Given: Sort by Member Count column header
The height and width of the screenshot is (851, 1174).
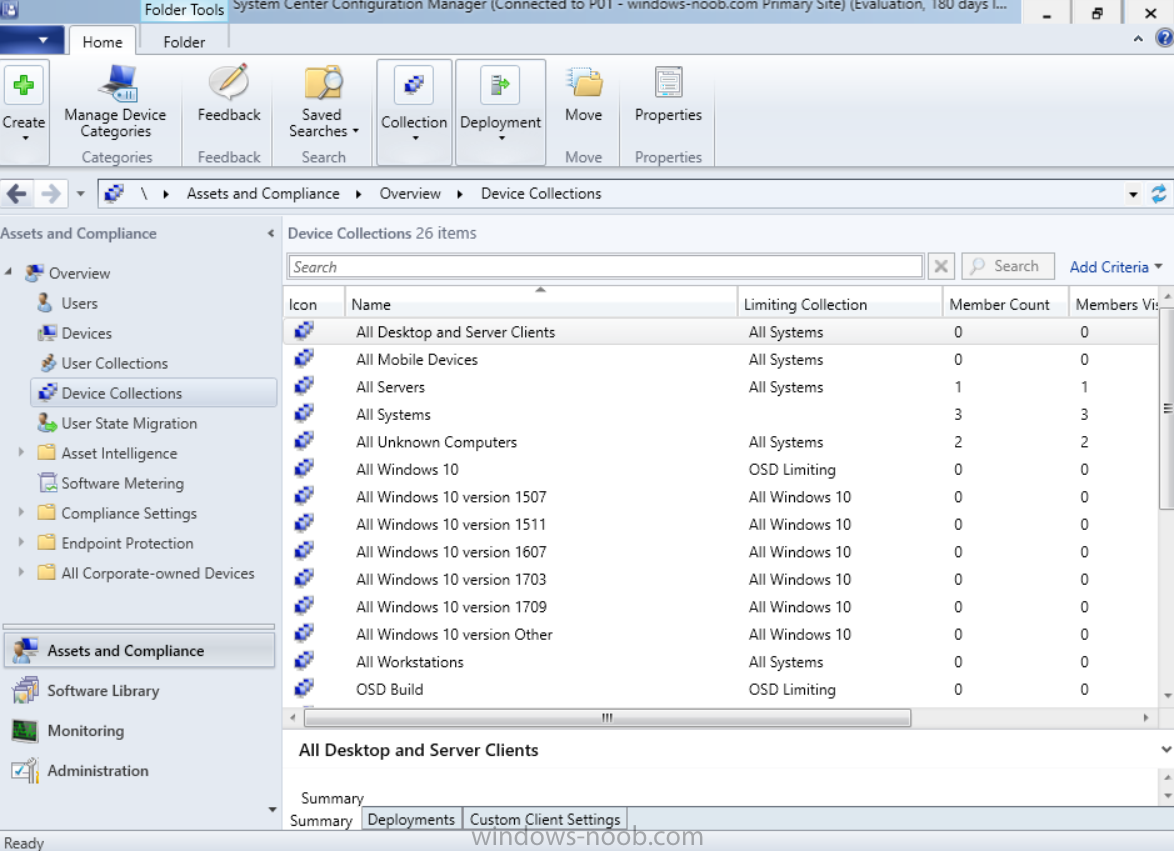Looking at the screenshot, I should pyautogui.click(x=1006, y=304).
